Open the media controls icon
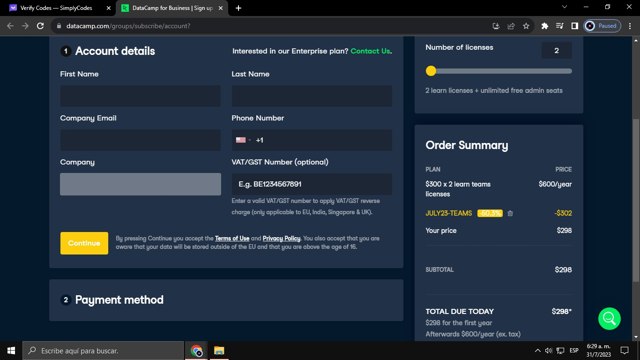 coord(560,26)
